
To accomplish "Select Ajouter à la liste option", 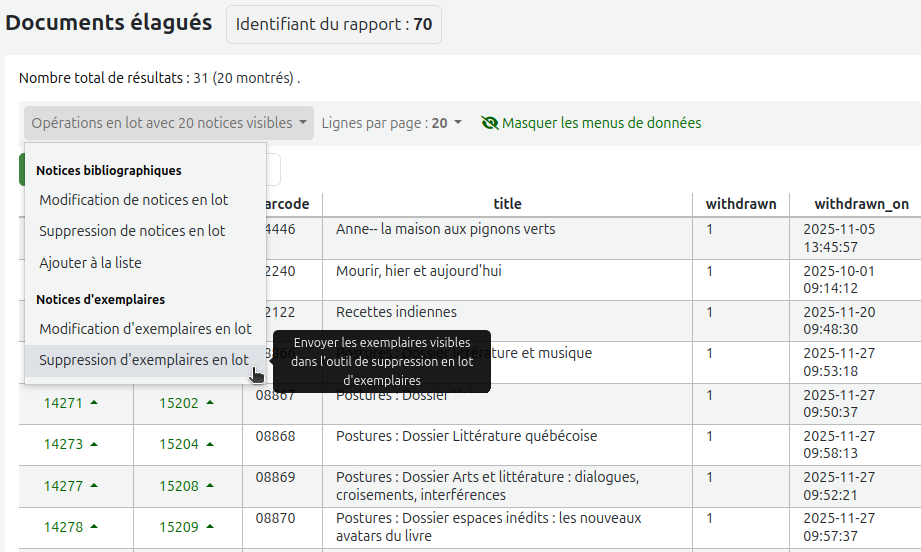I will [x=90, y=262].
